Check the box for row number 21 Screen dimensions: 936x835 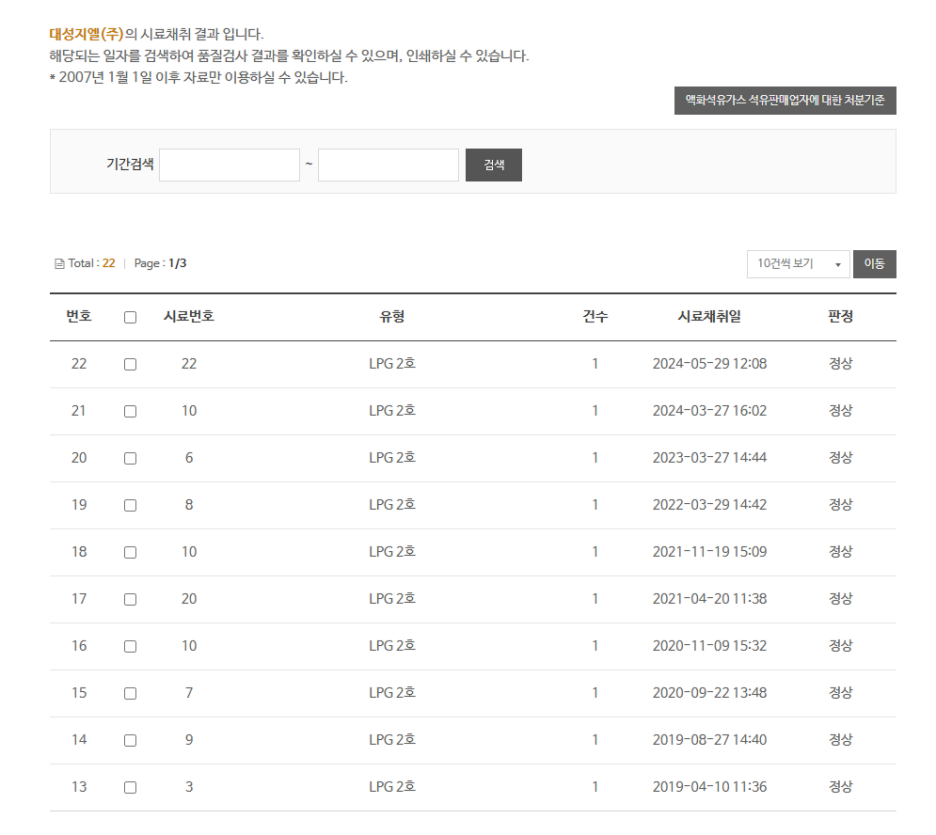click(x=130, y=411)
